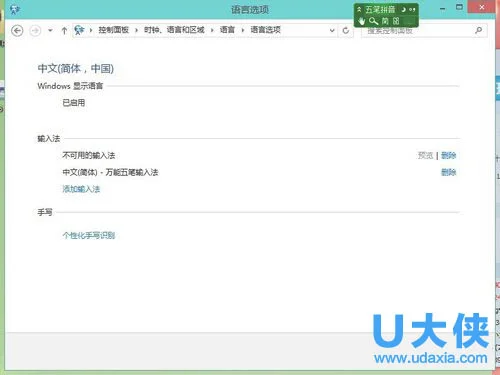Image resolution: width=500 pixels, height=375 pixels.
Task: Click the 已启用 status text
Action: coord(74,103)
